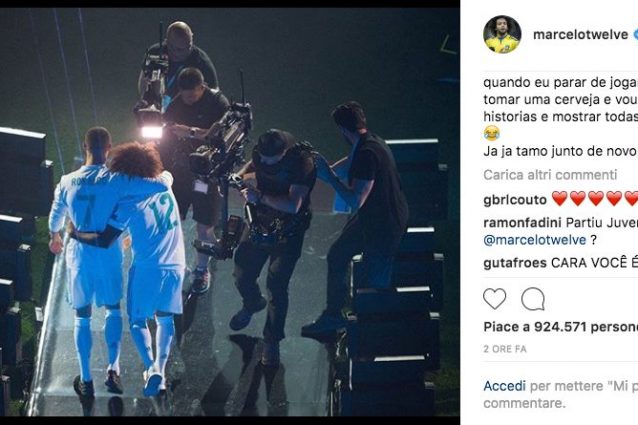This screenshot has width=638, height=425.
Task: Open ramonfadini commenter profile
Action: click(x=522, y=222)
